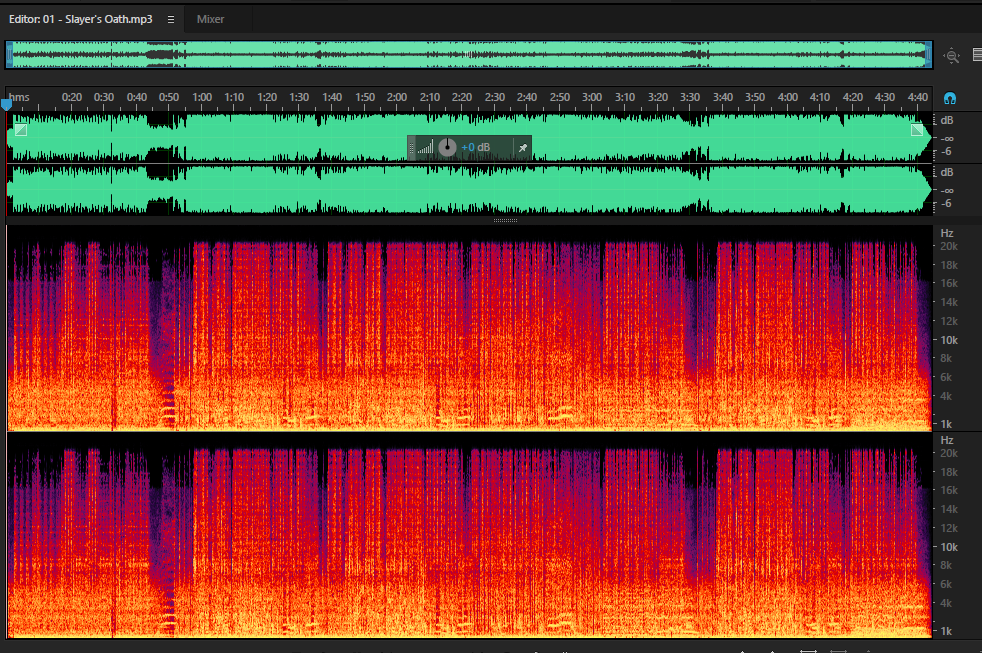This screenshot has height=653, width=982.
Task: Select the +0 dB HUD value
Action: click(475, 148)
